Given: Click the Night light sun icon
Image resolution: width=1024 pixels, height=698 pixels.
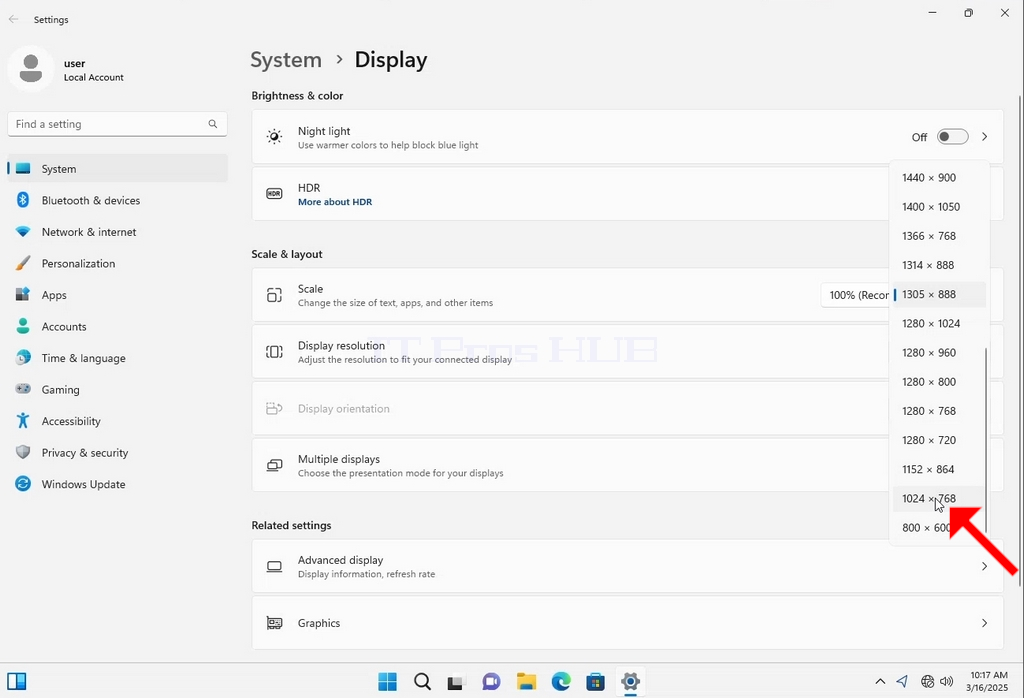Looking at the screenshot, I should coord(274,136).
